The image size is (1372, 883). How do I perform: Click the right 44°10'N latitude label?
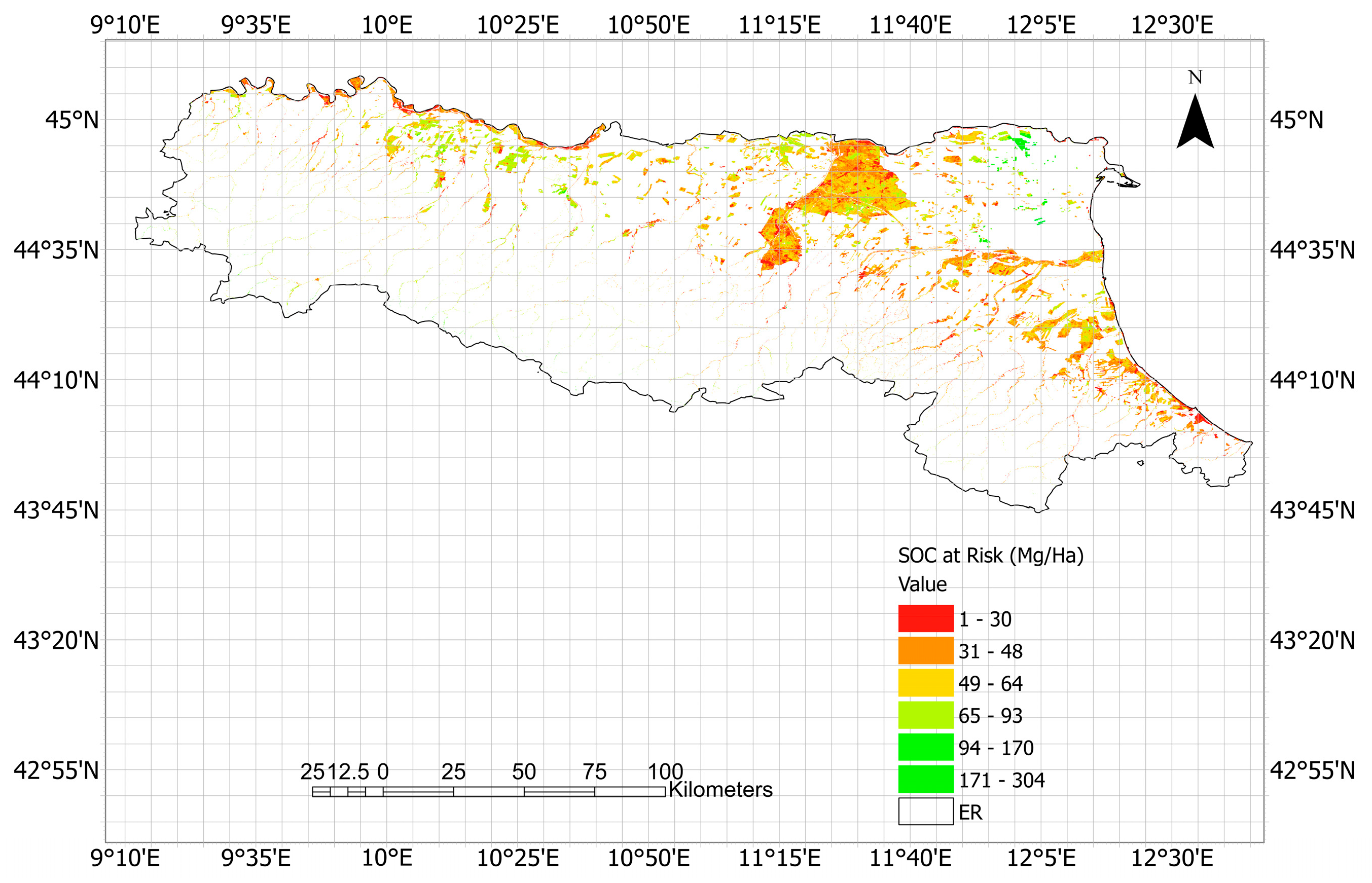[x=1312, y=381]
